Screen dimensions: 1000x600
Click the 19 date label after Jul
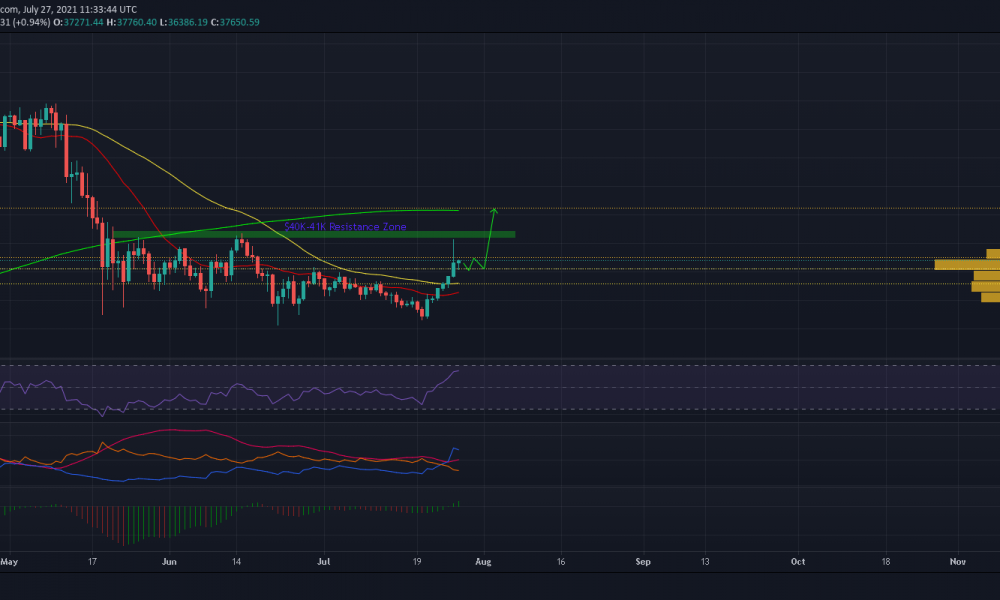pyautogui.click(x=417, y=562)
